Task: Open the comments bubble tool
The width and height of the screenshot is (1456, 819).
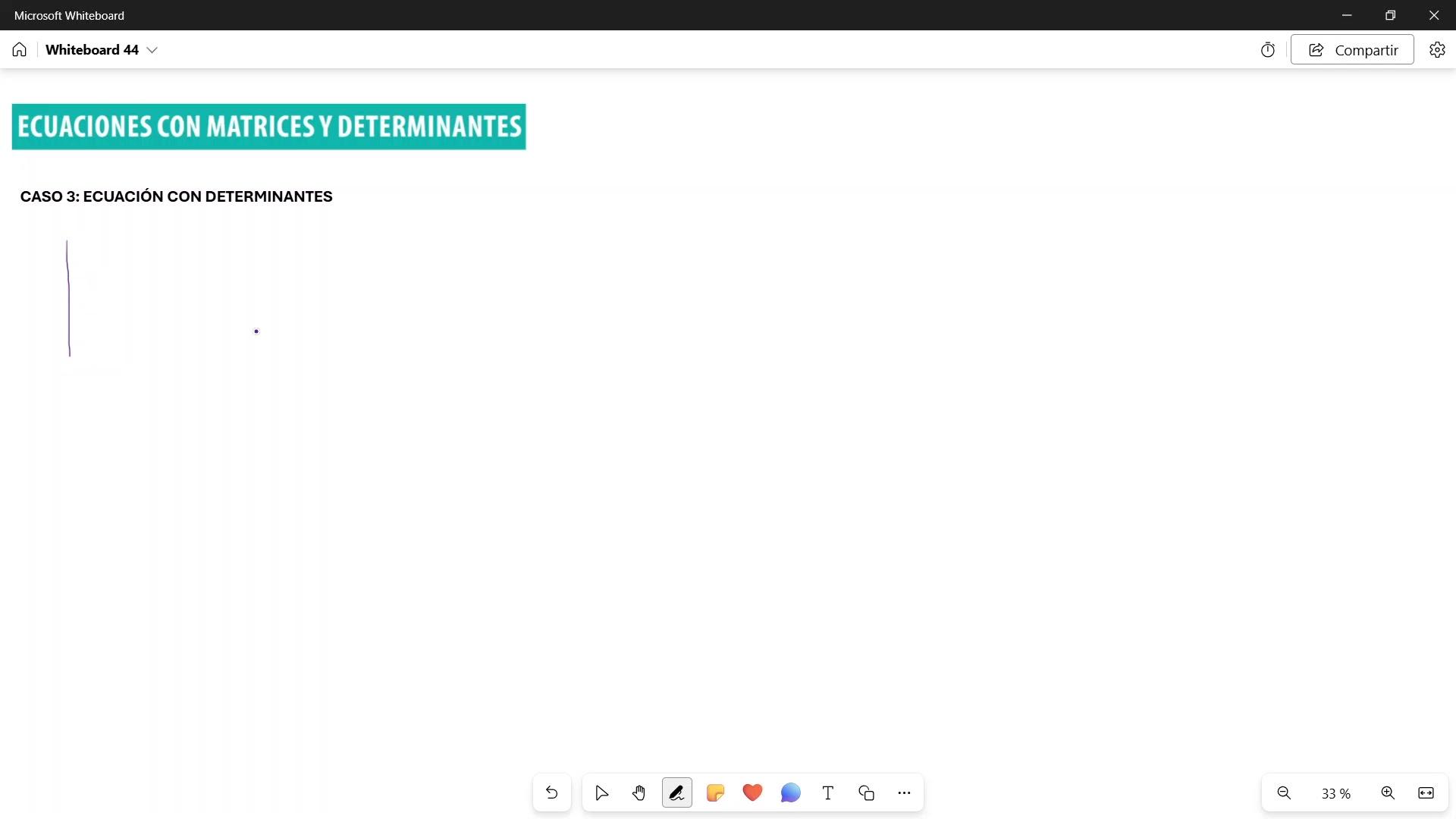Action: click(790, 793)
